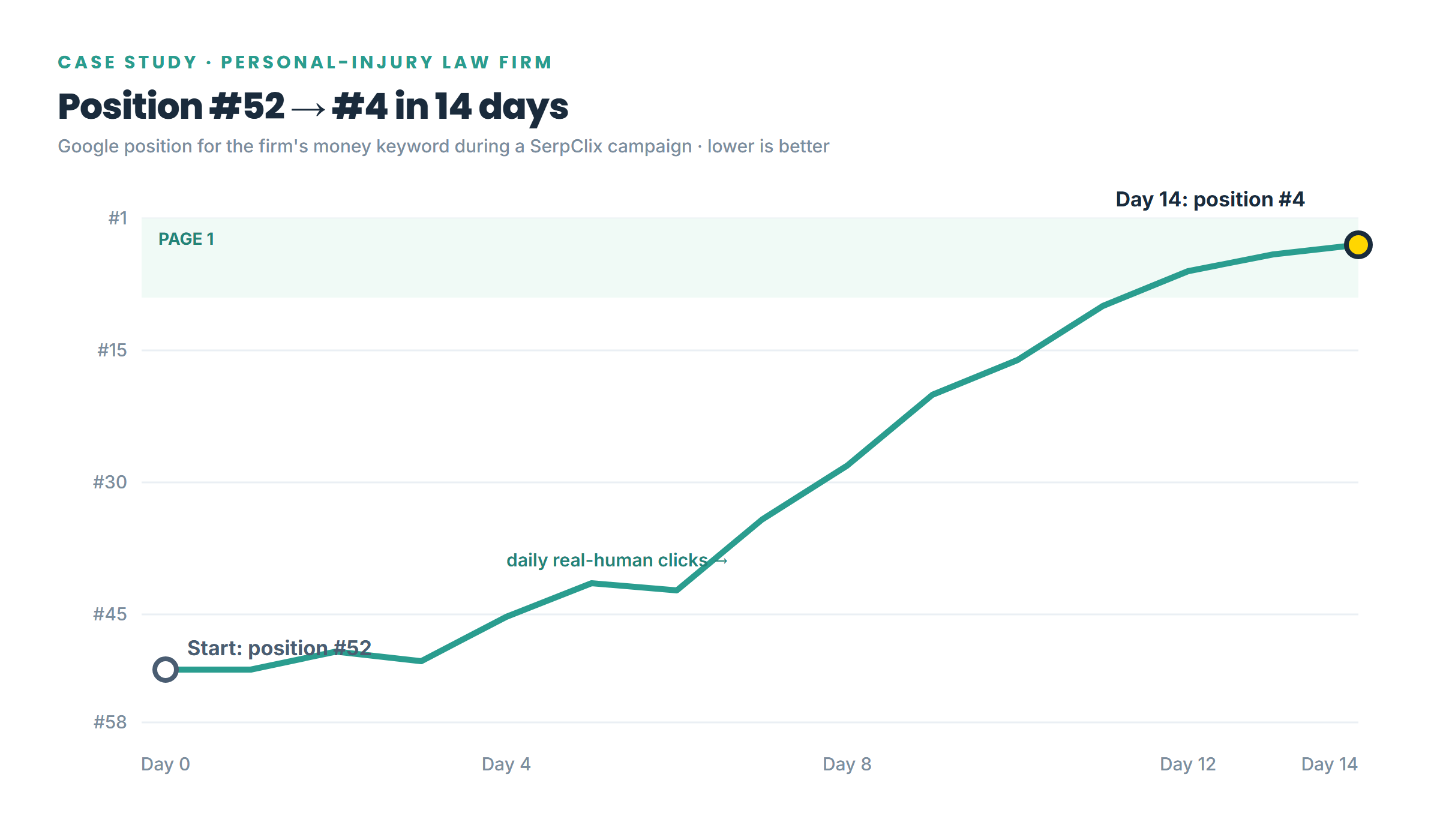
Task: Click the 'Day 14' x-axis label
Action: (x=1329, y=764)
